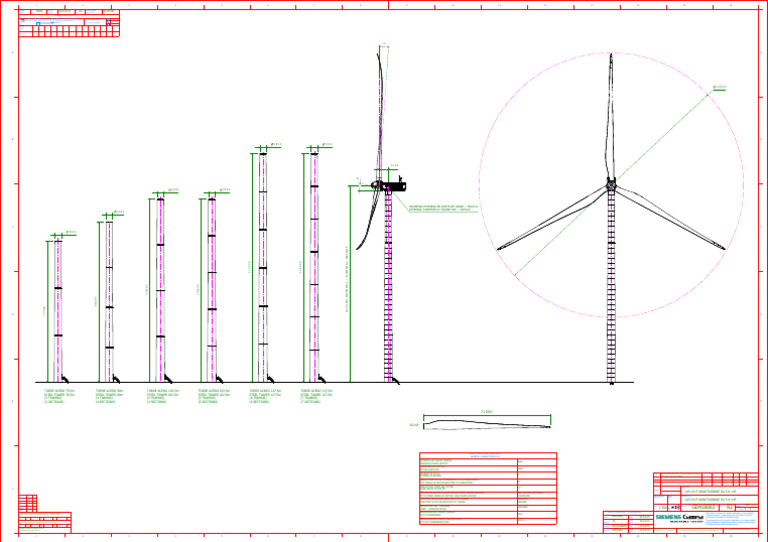Click the stamp block in top-left corner
Viewport: 768px width, 542px height.
click(69, 23)
